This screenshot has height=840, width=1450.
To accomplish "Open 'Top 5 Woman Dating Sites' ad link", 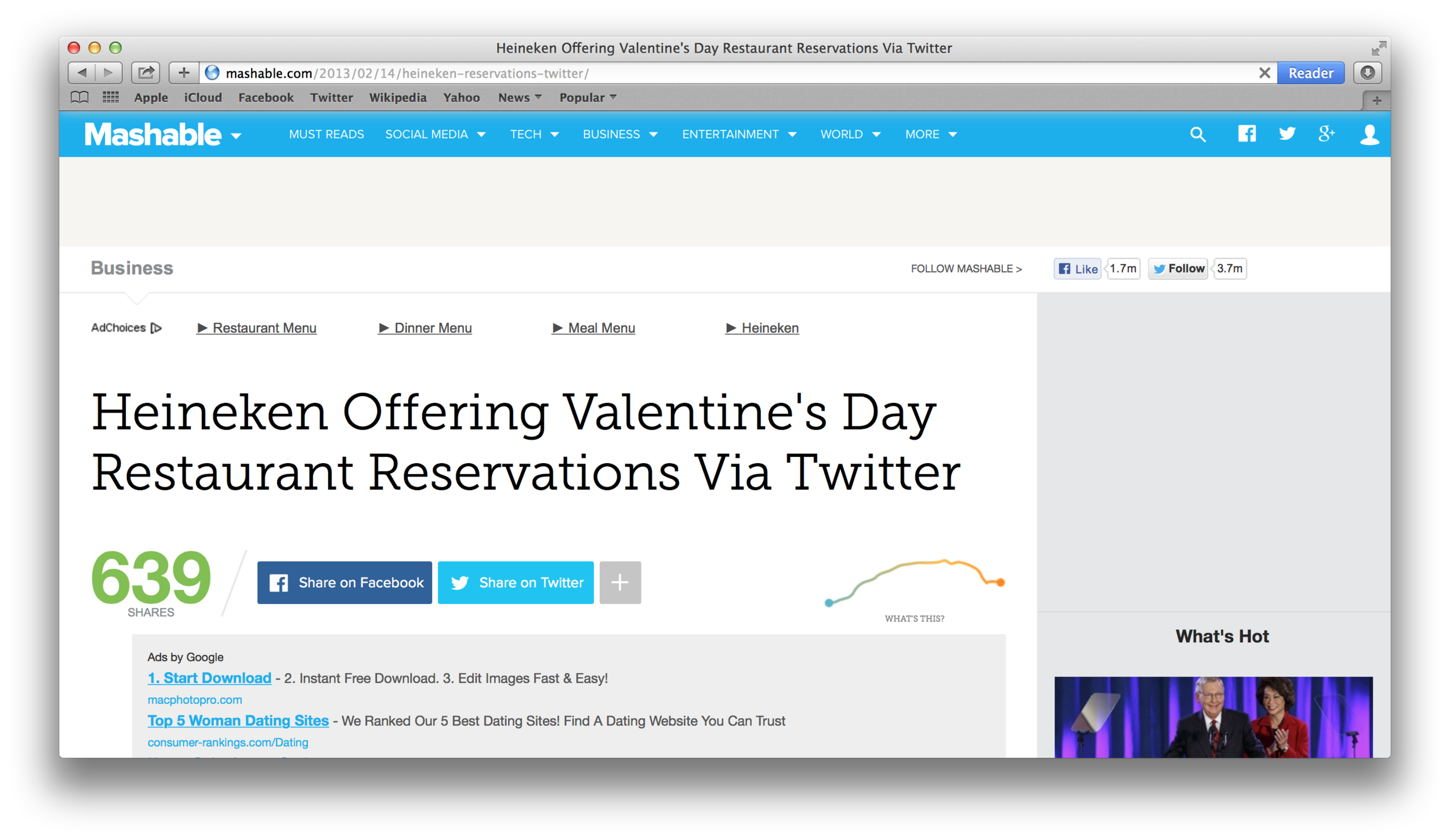I will point(238,720).
